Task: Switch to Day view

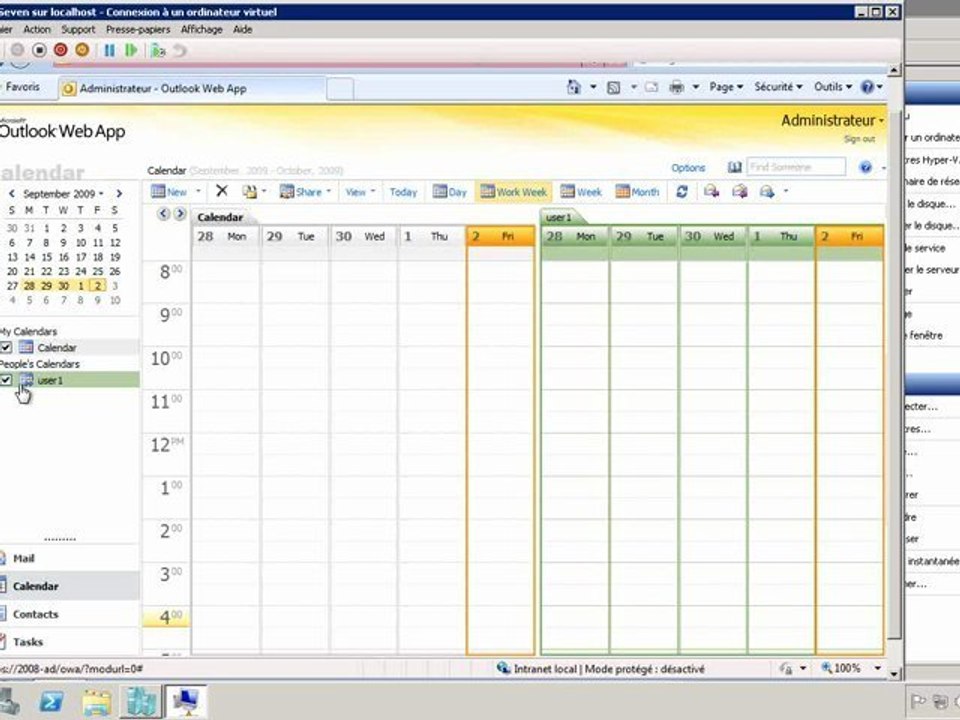Action: coord(449,192)
